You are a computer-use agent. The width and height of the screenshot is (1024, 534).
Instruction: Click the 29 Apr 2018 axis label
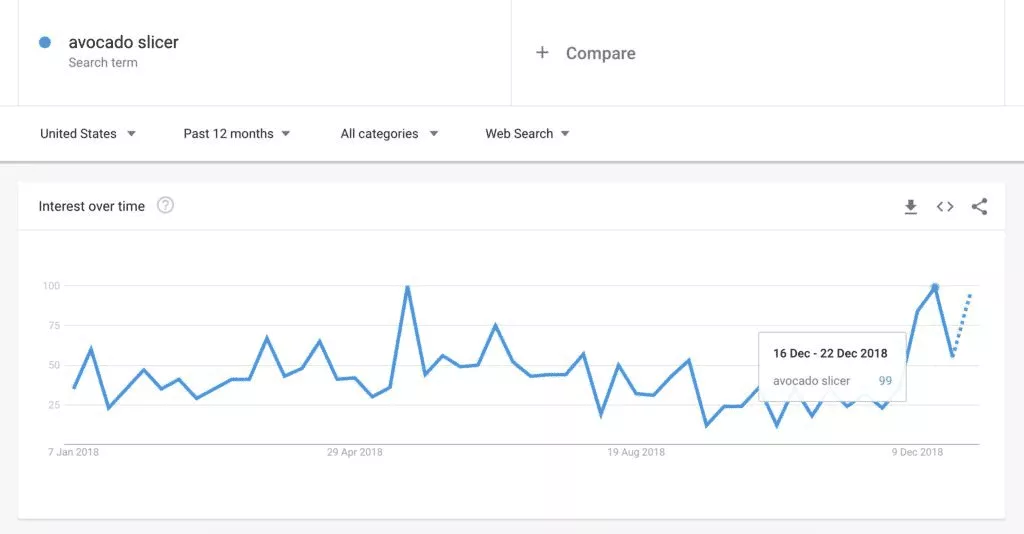point(355,452)
